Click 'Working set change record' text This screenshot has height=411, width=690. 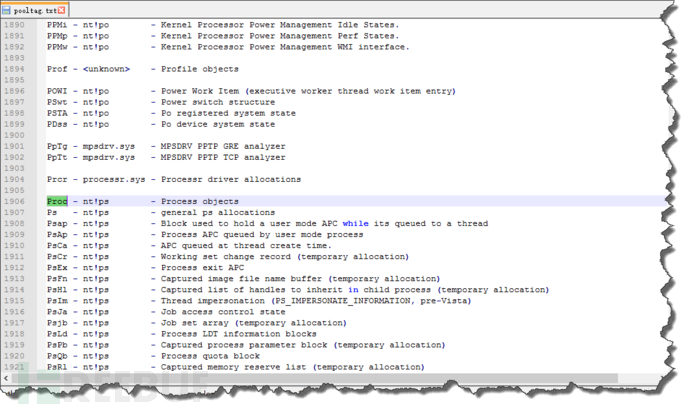(226, 257)
